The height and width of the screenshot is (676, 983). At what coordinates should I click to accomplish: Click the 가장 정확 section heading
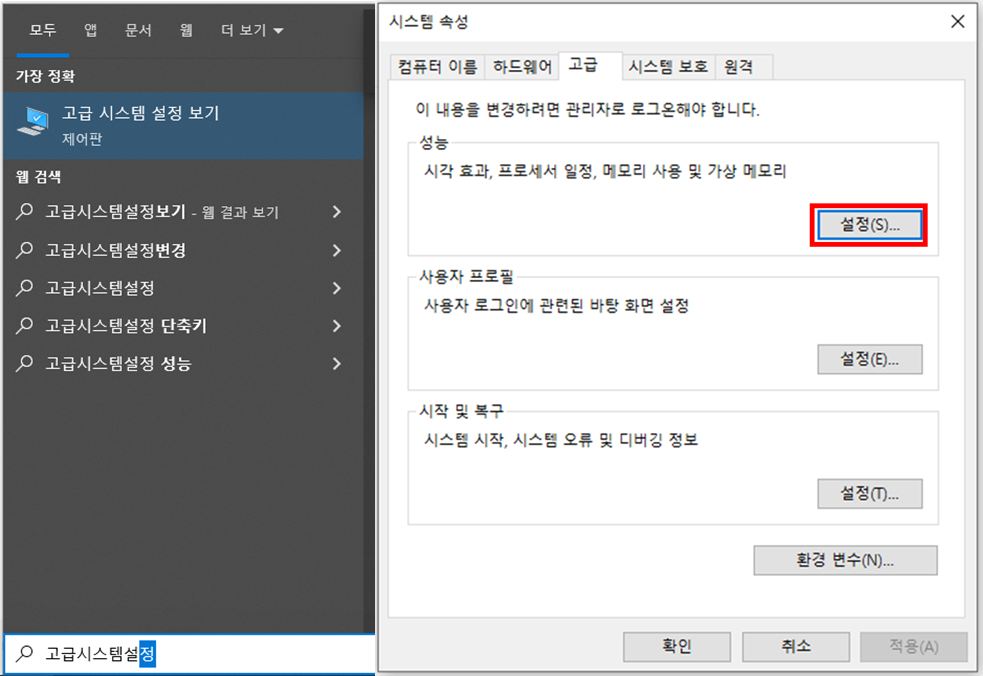coord(45,77)
